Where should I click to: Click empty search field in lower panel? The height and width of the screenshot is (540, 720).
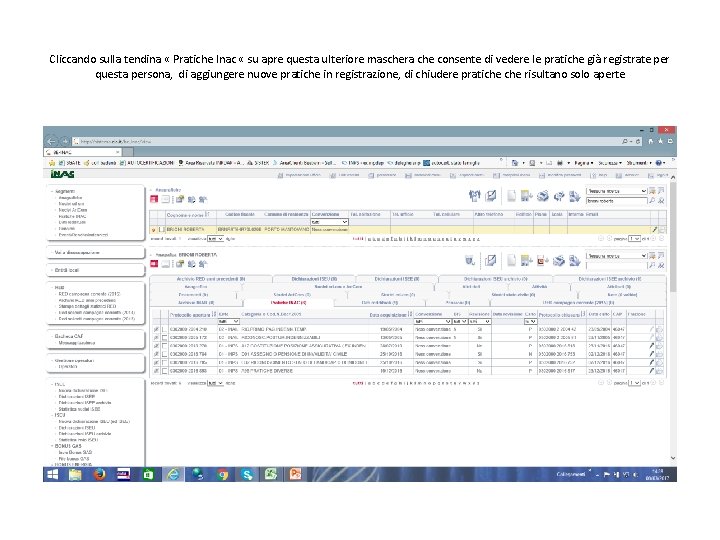[616, 265]
